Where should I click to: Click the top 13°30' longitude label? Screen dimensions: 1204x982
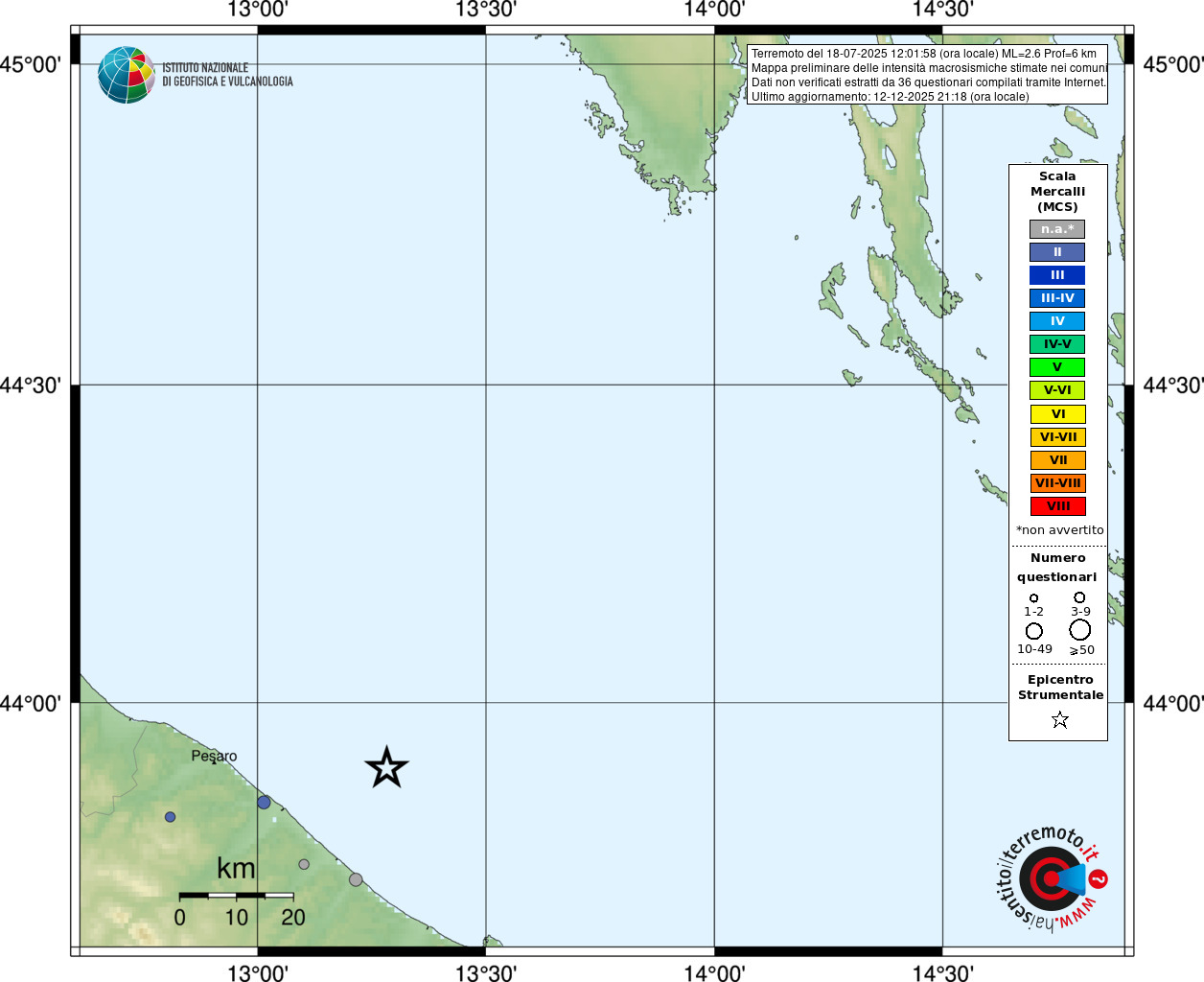click(x=486, y=10)
